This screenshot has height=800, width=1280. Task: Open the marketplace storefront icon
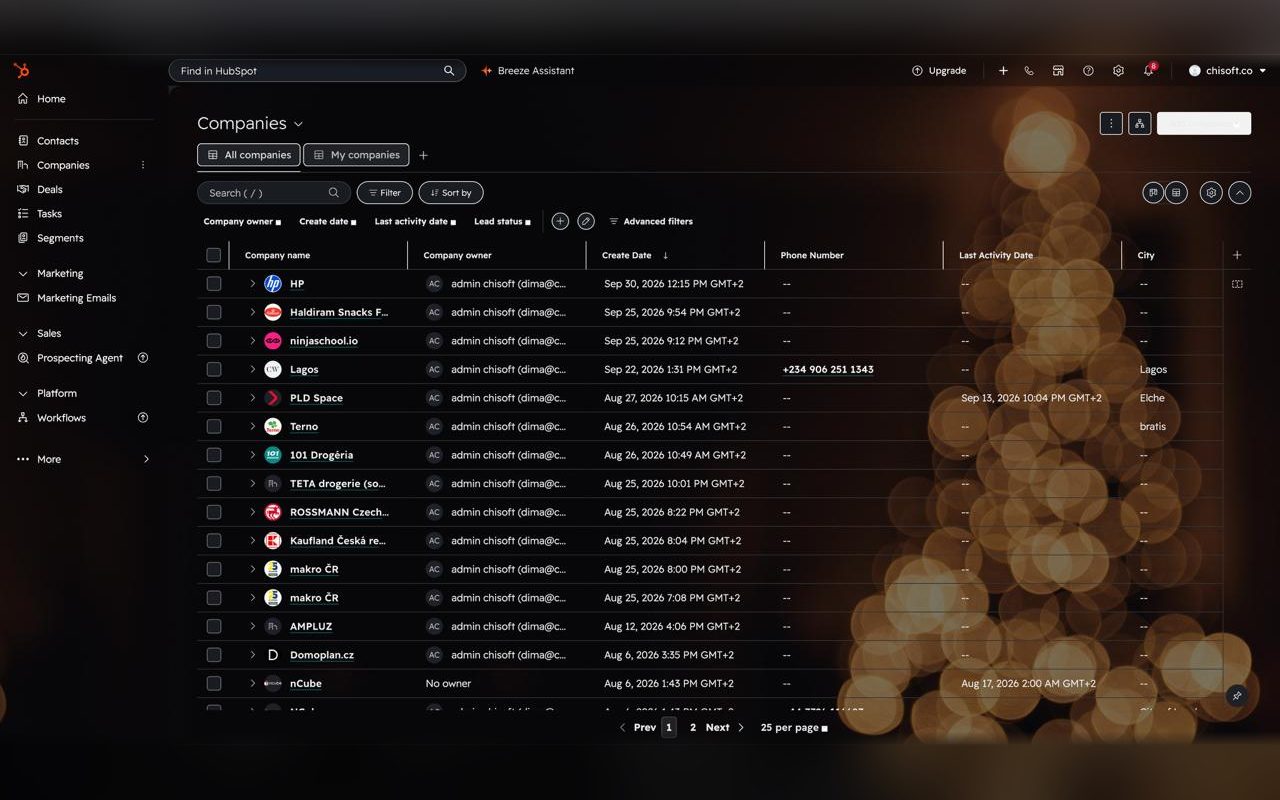pyautogui.click(x=1058, y=71)
